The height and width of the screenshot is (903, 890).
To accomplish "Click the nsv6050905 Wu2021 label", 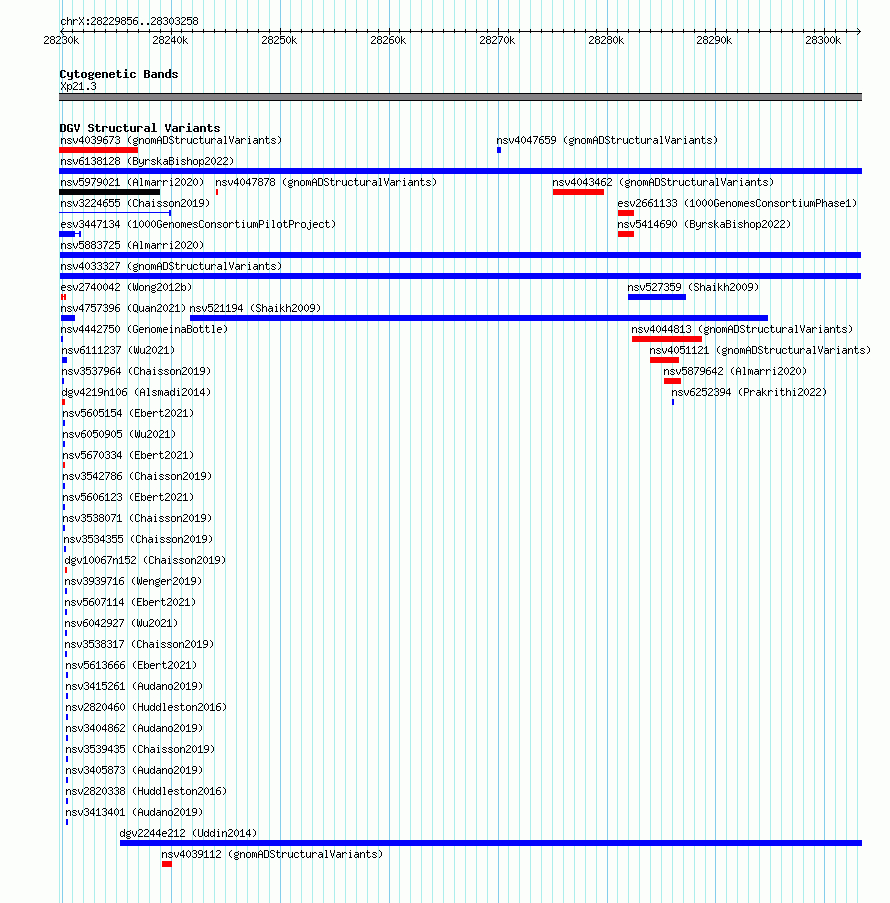I will point(119,434).
